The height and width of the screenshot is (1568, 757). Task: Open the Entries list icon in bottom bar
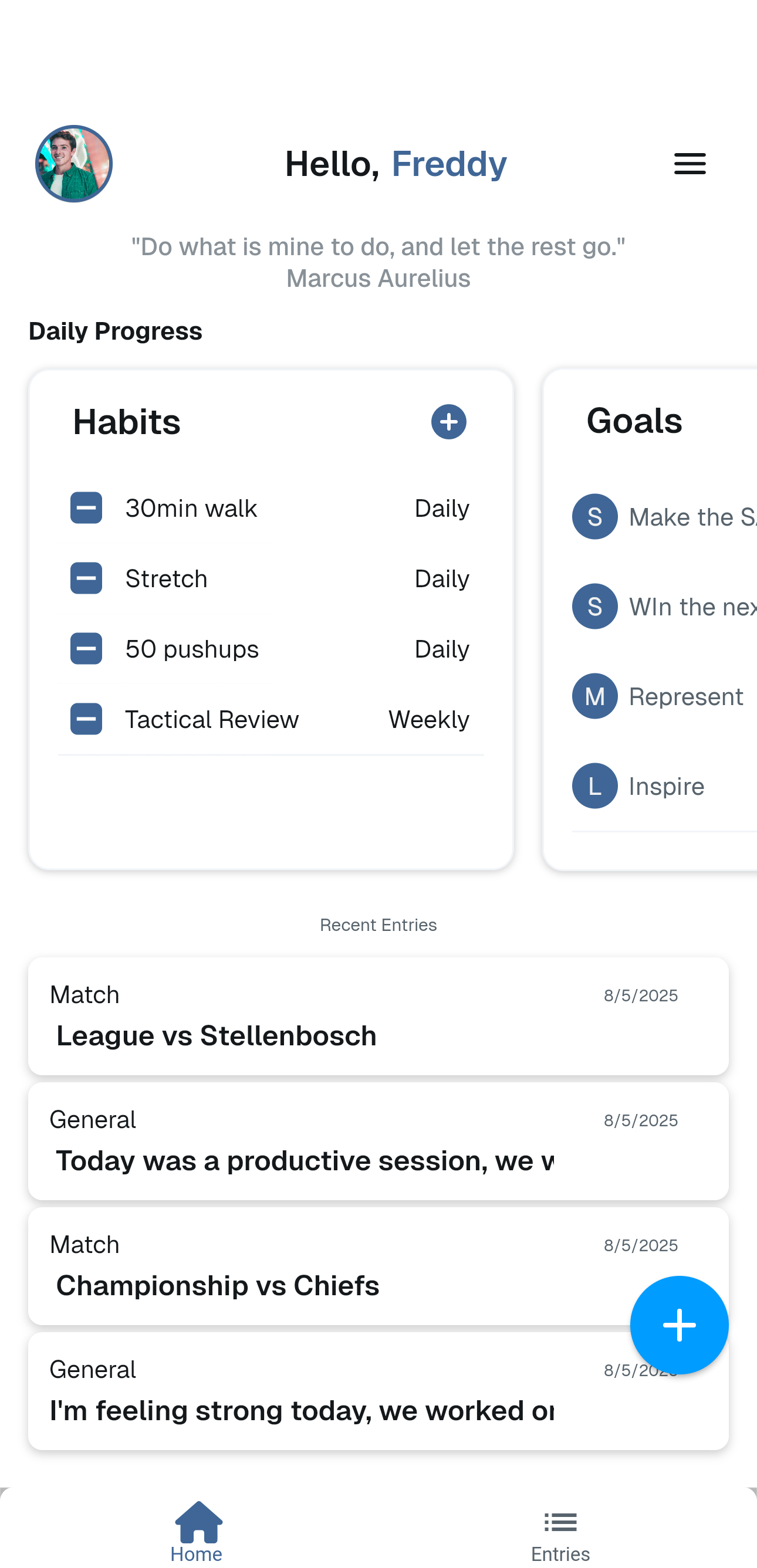tap(560, 1520)
